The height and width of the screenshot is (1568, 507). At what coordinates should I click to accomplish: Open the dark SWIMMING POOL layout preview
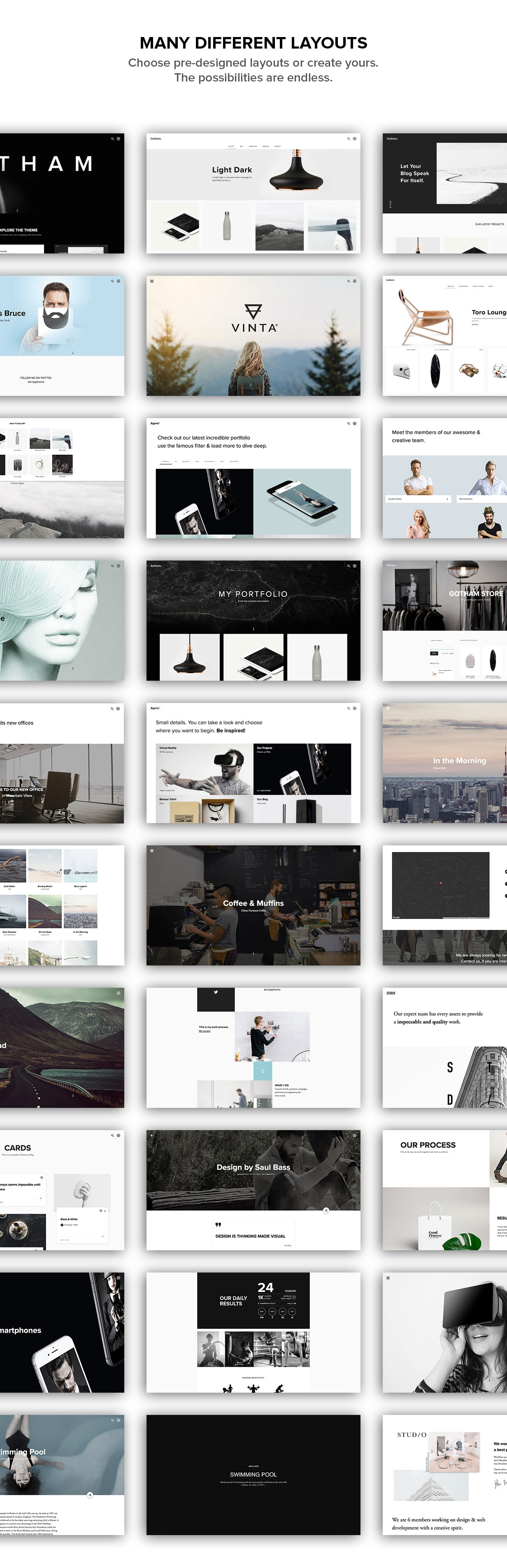[253, 1474]
